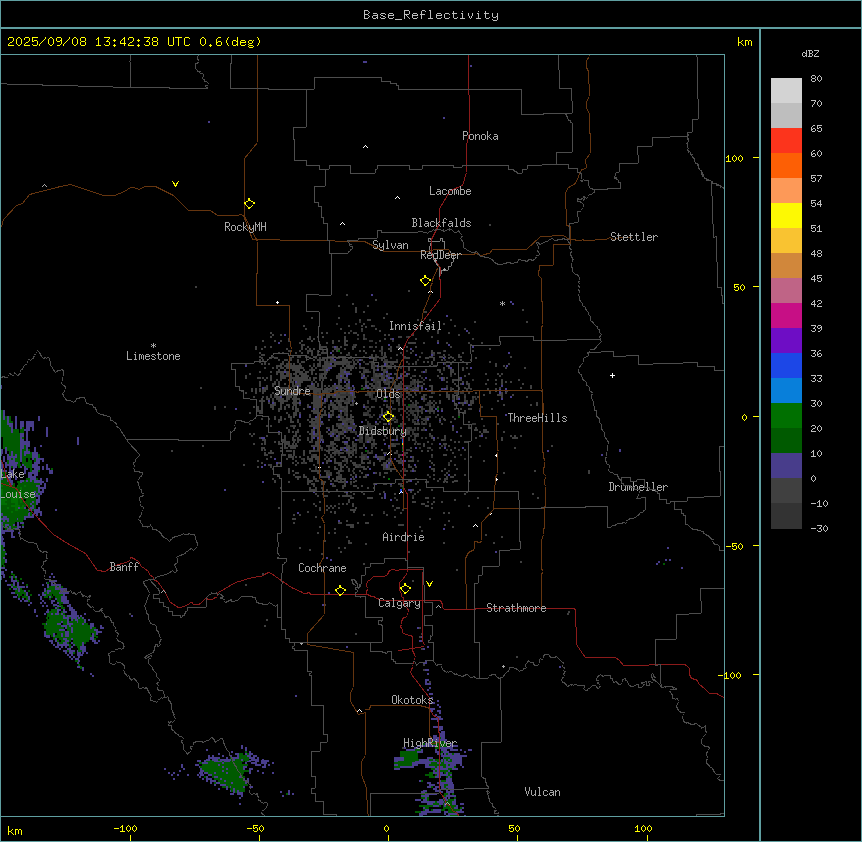Click the Stettler city label
The height and width of the screenshot is (842, 862).
(634, 237)
